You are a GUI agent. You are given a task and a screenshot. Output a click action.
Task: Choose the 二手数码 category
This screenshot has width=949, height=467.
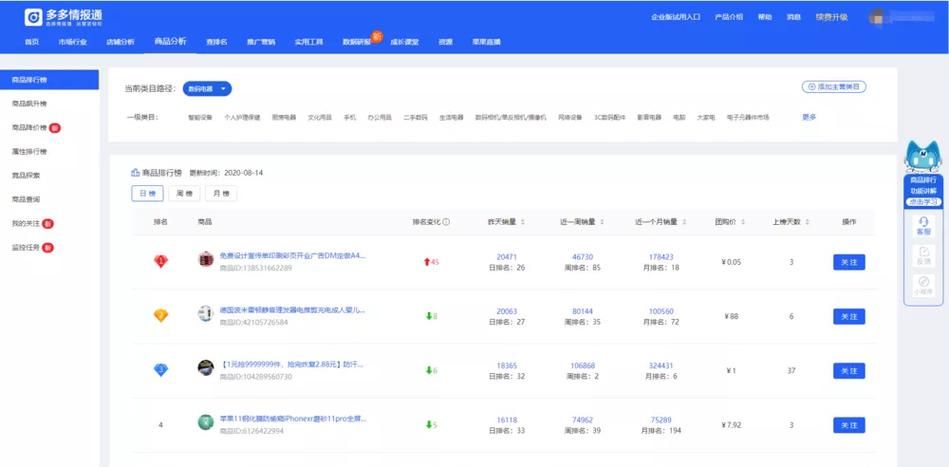click(415, 117)
